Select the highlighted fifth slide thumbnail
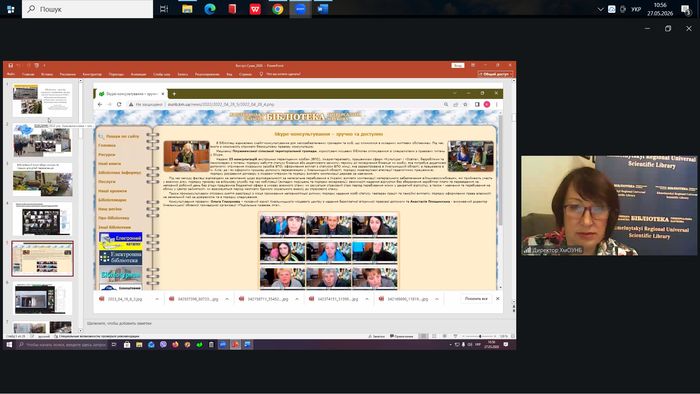Image resolution: width=700 pixels, height=394 pixels. point(42,259)
